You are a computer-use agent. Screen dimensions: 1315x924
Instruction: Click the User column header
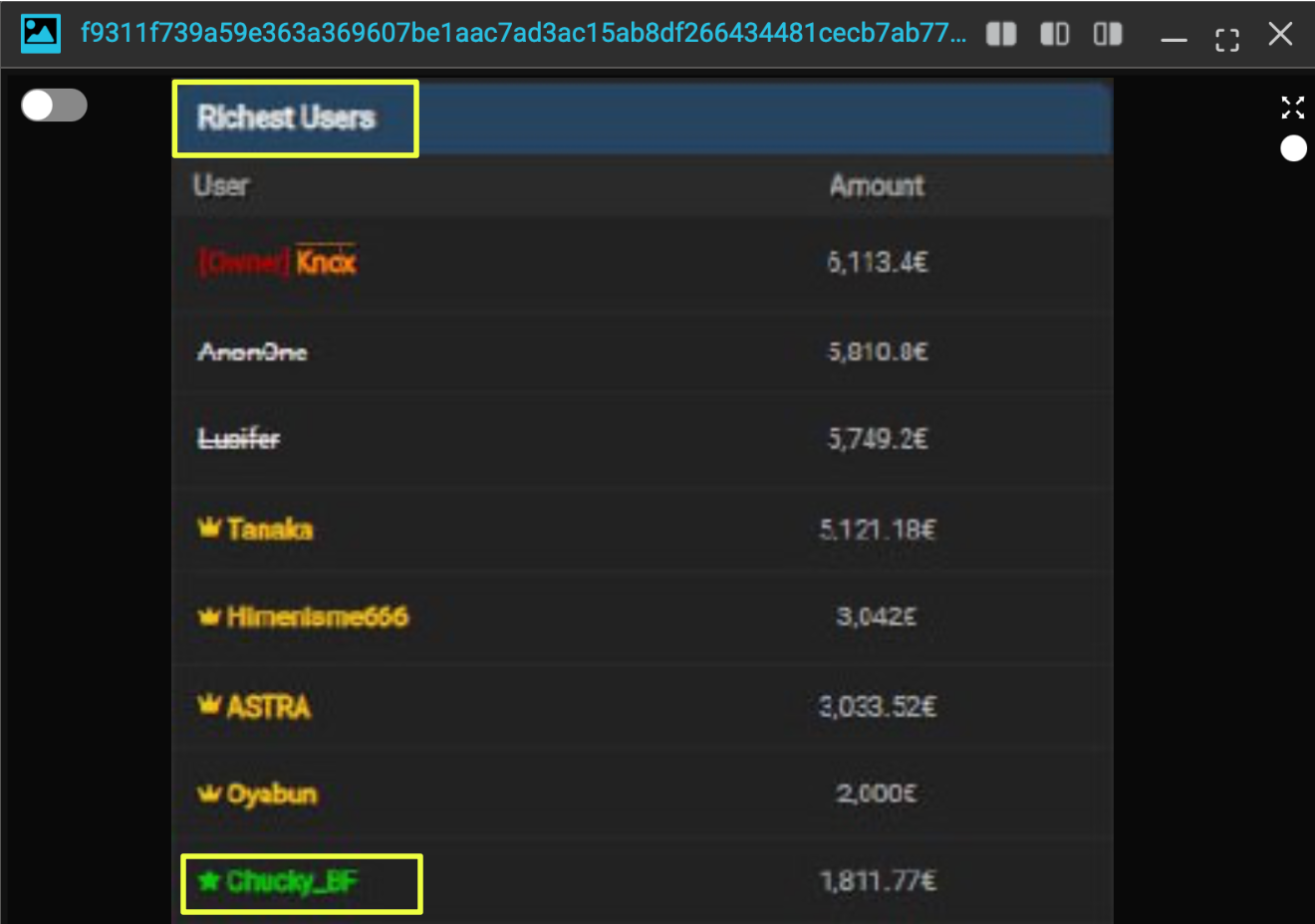click(x=221, y=185)
